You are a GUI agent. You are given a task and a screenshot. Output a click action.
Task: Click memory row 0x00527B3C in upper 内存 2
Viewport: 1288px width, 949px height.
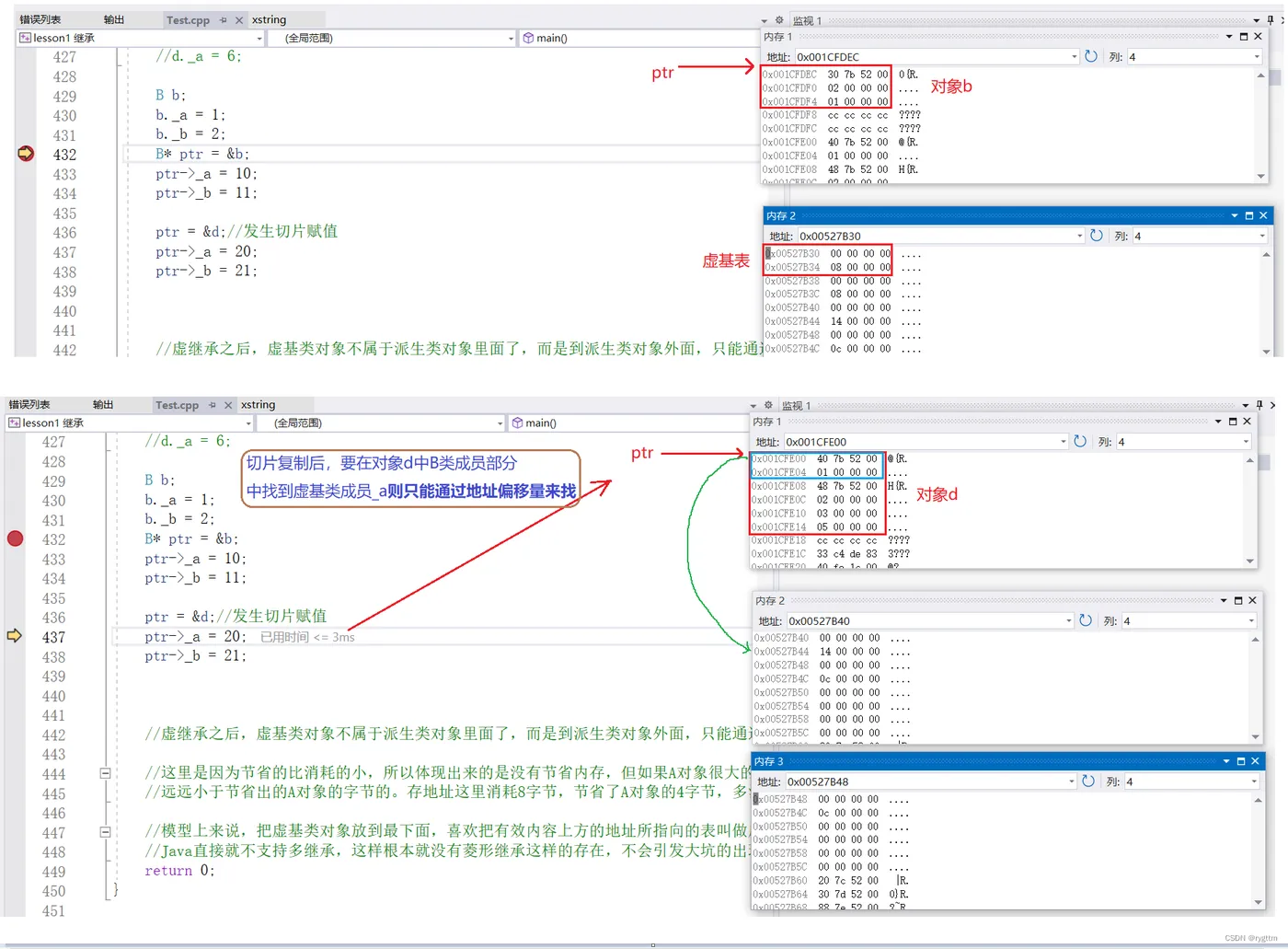click(x=843, y=295)
